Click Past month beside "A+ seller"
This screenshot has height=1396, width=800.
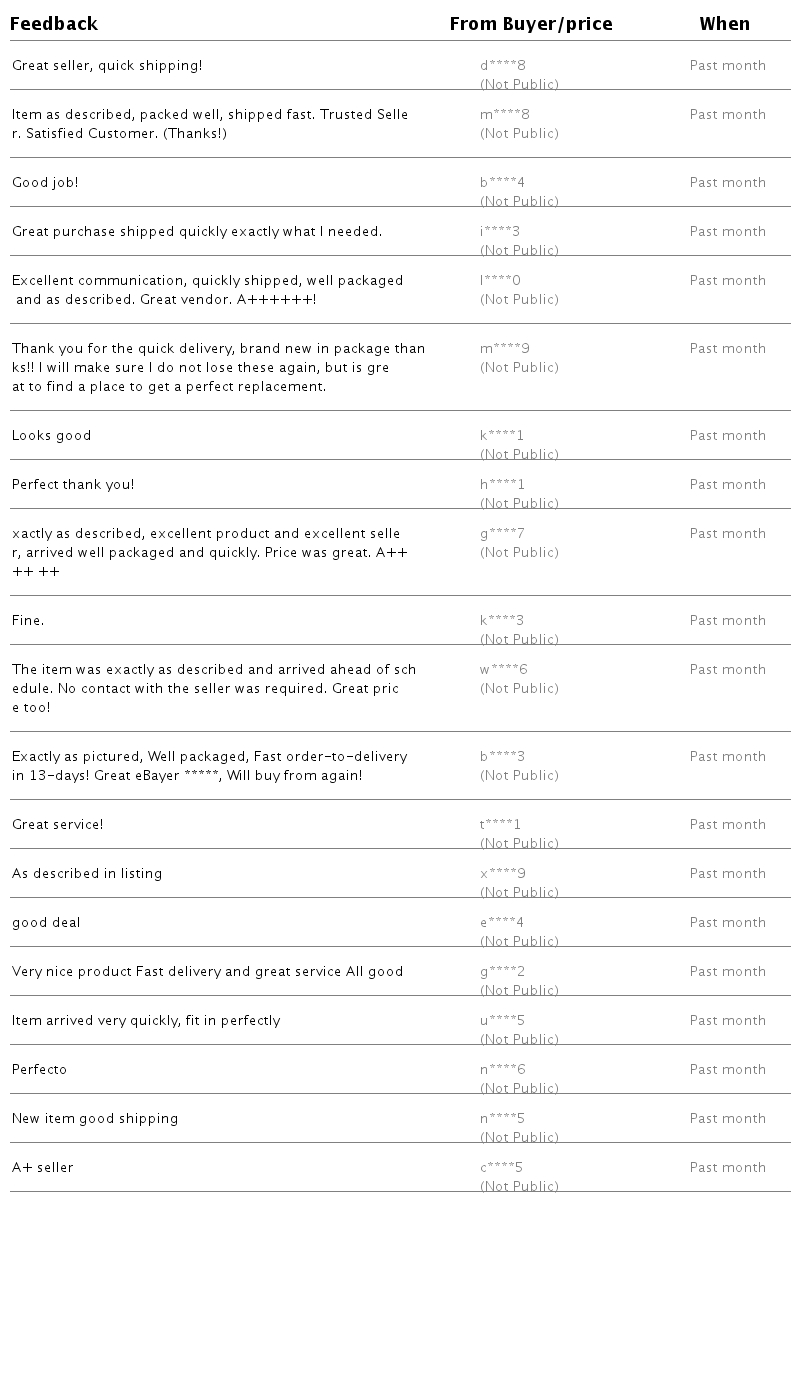click(727, 1168)
